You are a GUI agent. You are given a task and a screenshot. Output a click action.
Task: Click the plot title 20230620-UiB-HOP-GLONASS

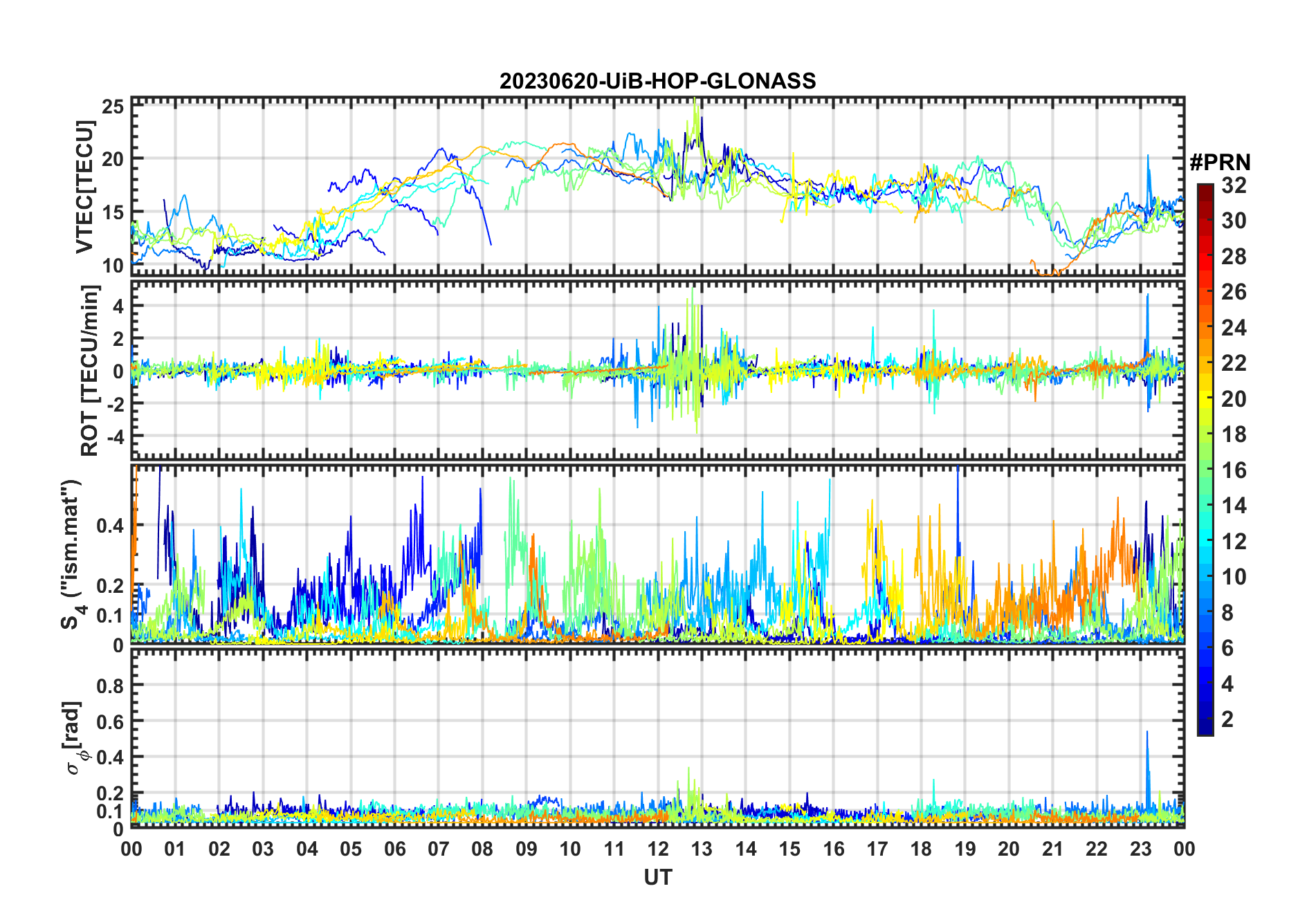(x=657, y=81)
